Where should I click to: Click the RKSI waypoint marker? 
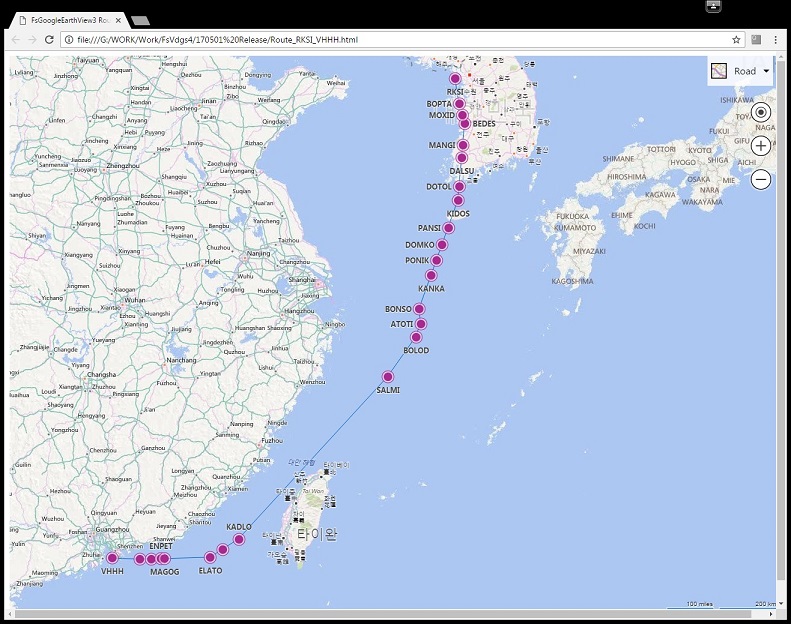[455, 78]
